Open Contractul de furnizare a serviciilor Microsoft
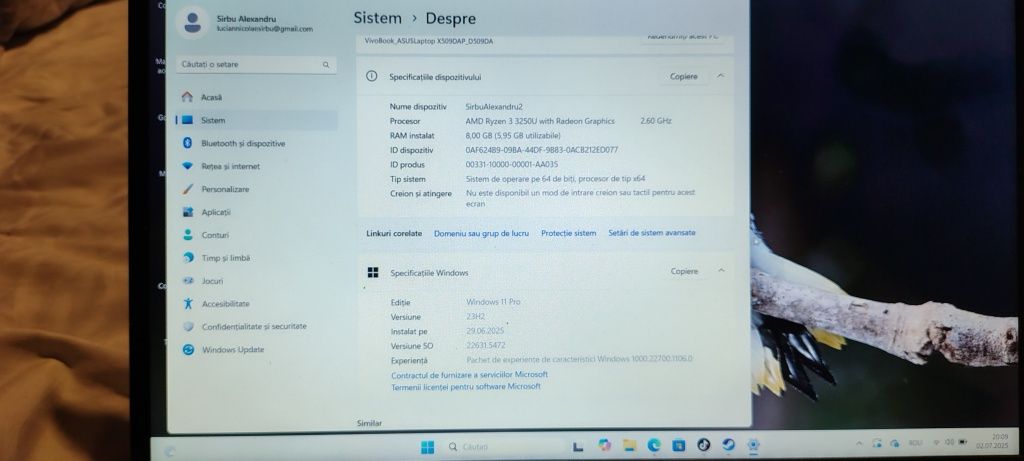 [469, 375]
